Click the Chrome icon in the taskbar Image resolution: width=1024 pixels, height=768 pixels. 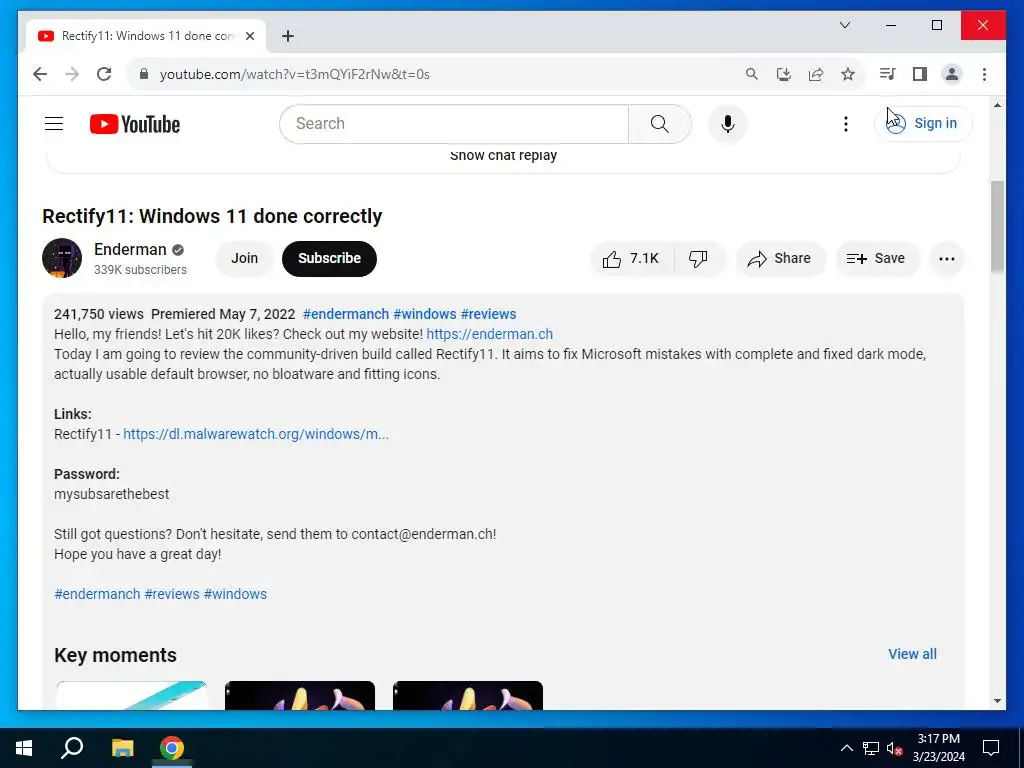point(172,748)
